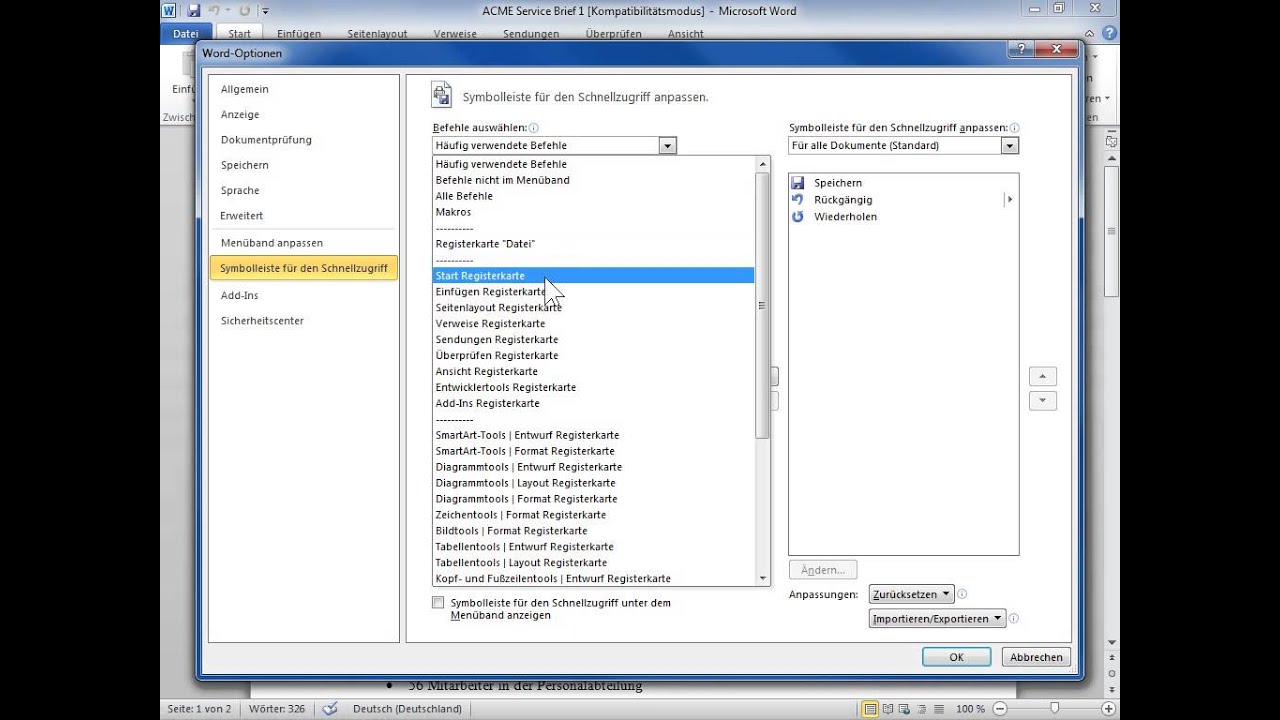Select the Allgemein options category

[245, 89]
